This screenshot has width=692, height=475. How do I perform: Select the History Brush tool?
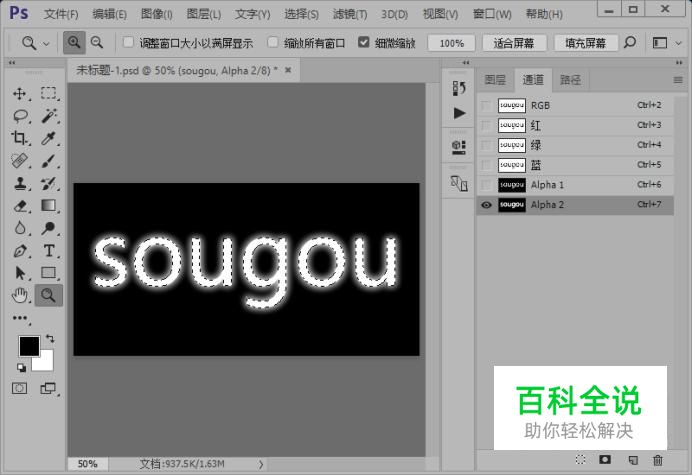coord(49,183)
